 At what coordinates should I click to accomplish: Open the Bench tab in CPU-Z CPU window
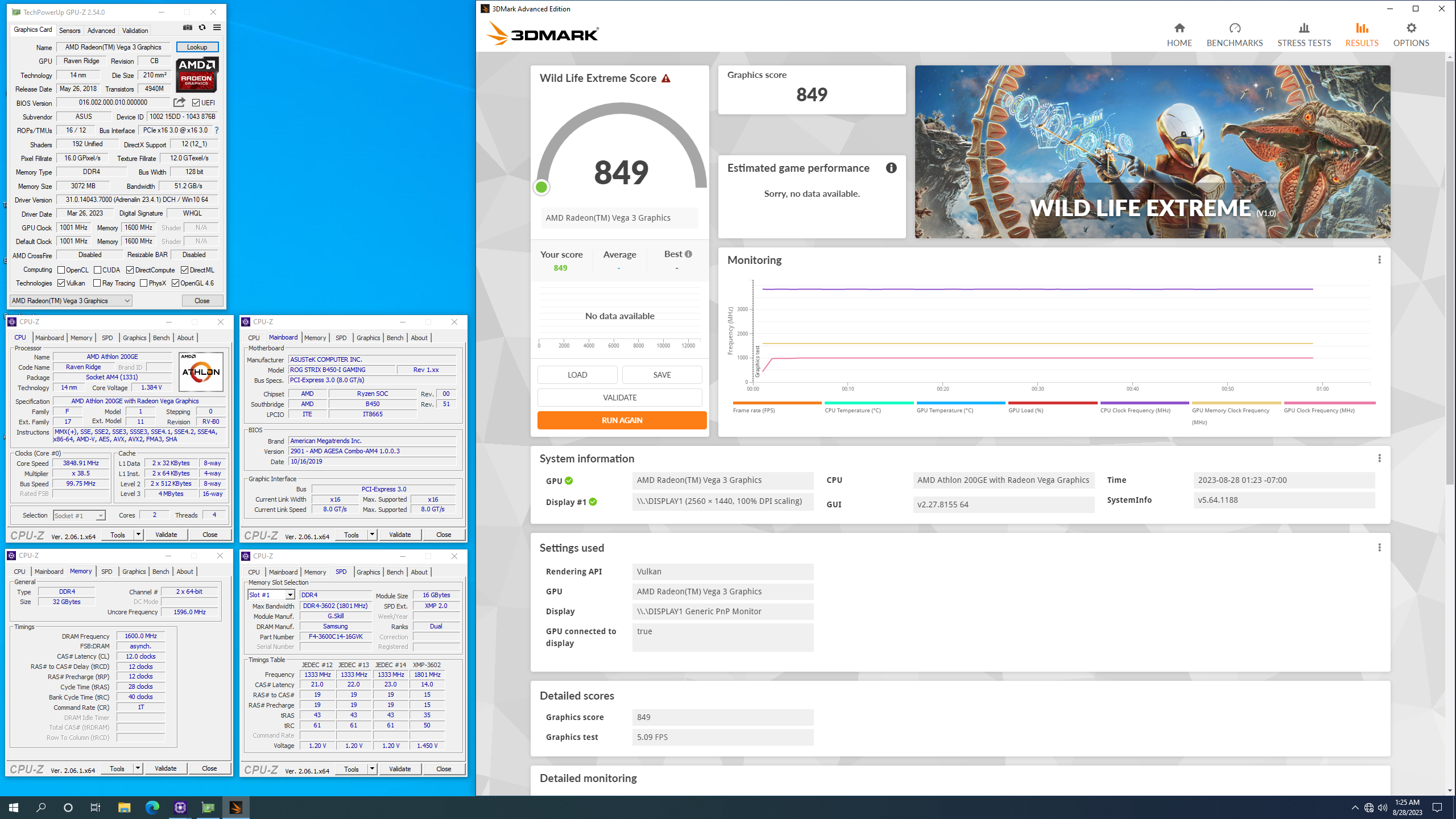[161, 338]
